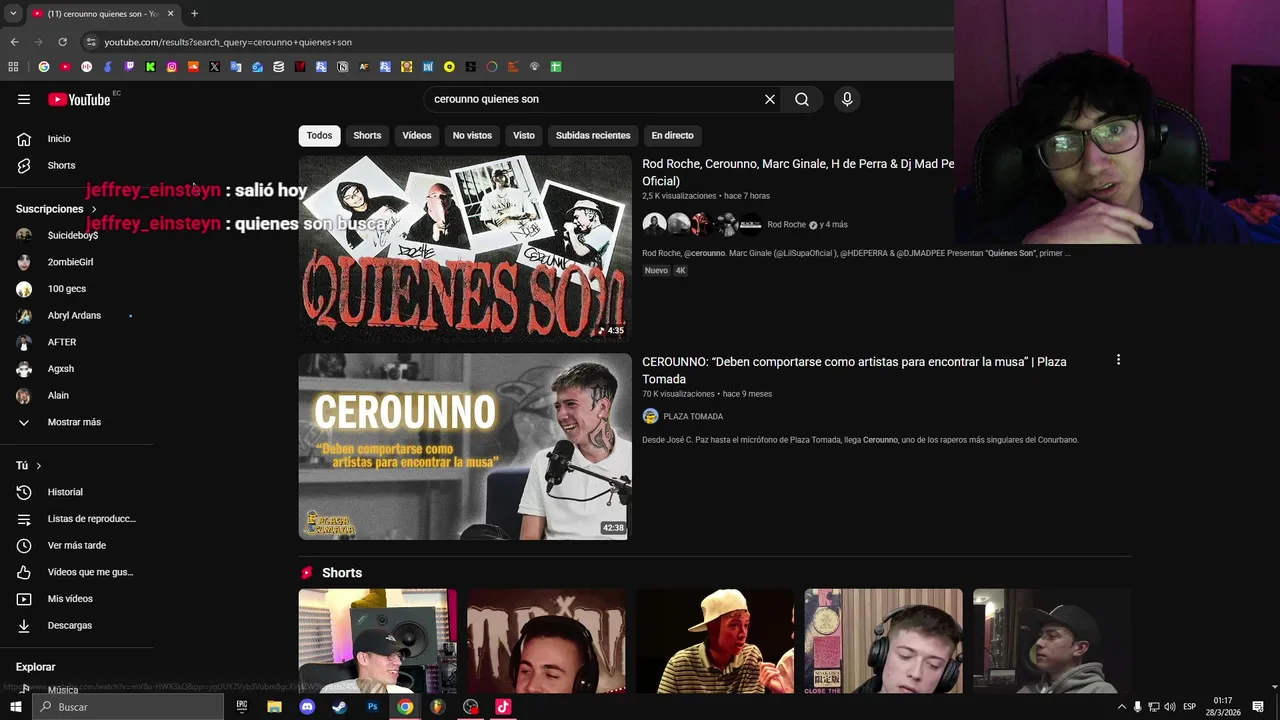This screenshot has height=720, width=1280.
Task: Open Steam from the taskbar
Action: 340,707
